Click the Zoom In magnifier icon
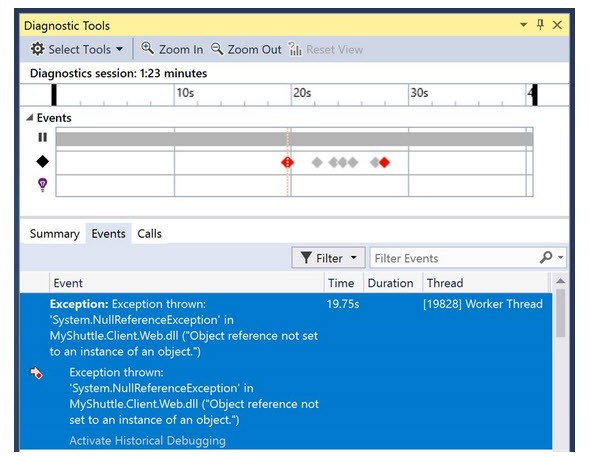This screenshot has width=589, height=456. point(147,48)
